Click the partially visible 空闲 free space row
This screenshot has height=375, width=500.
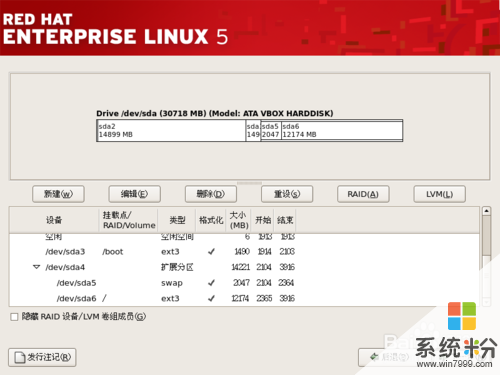[x=245, y=237]
